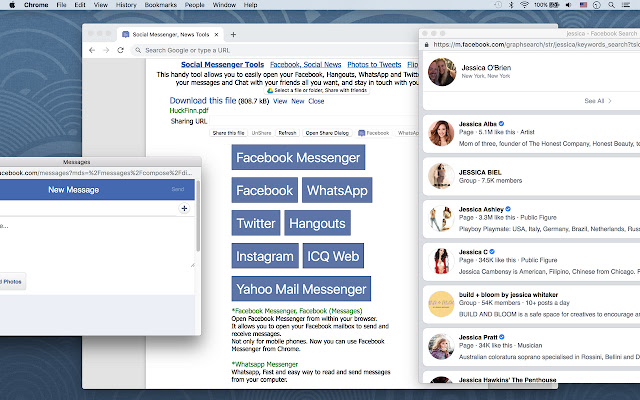
Task: Click the Refresh button
Action: coord(287,133)
